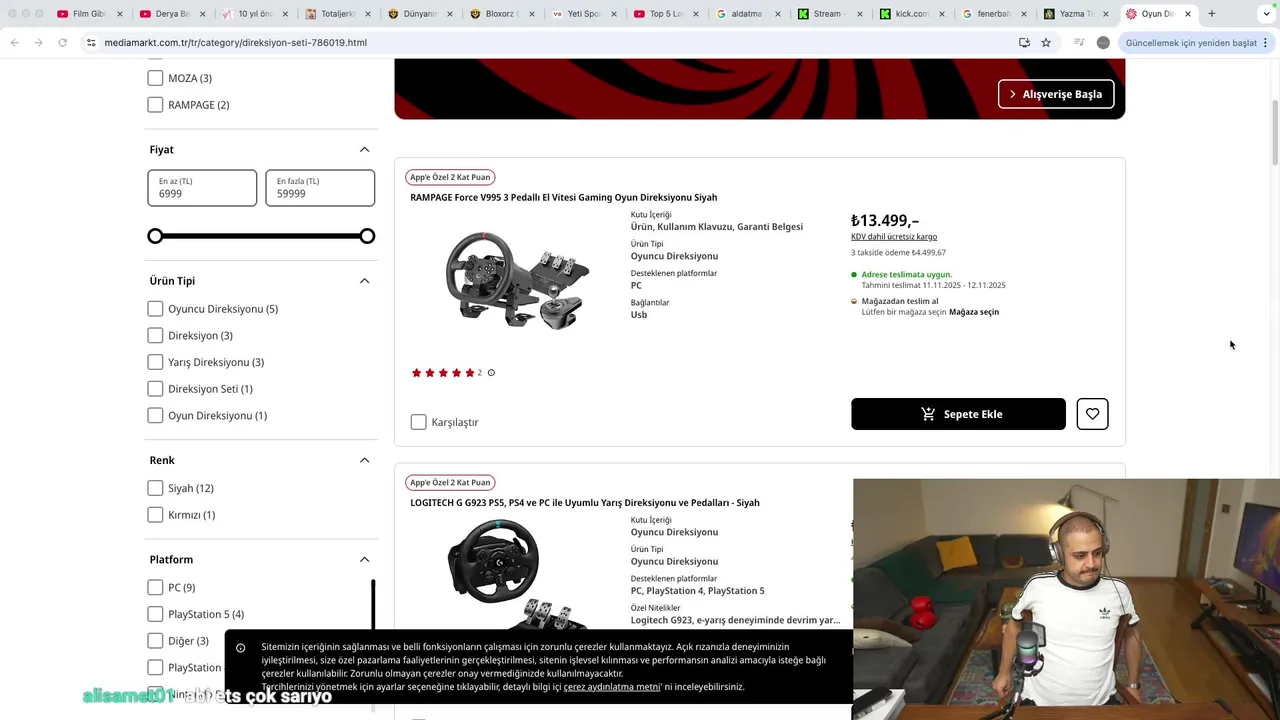Image resolution: width=1280 pixels, height=720 pixels.
Task: Open KDV dahil ücretsiz kargo link
Action: pyautogui.click(x=894, y=237)
